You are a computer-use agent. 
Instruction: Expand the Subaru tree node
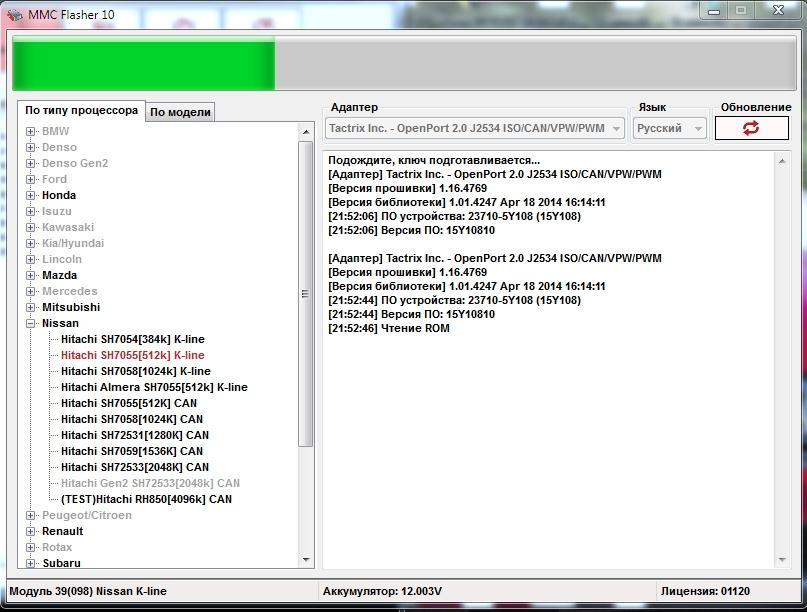click(30, 563)
